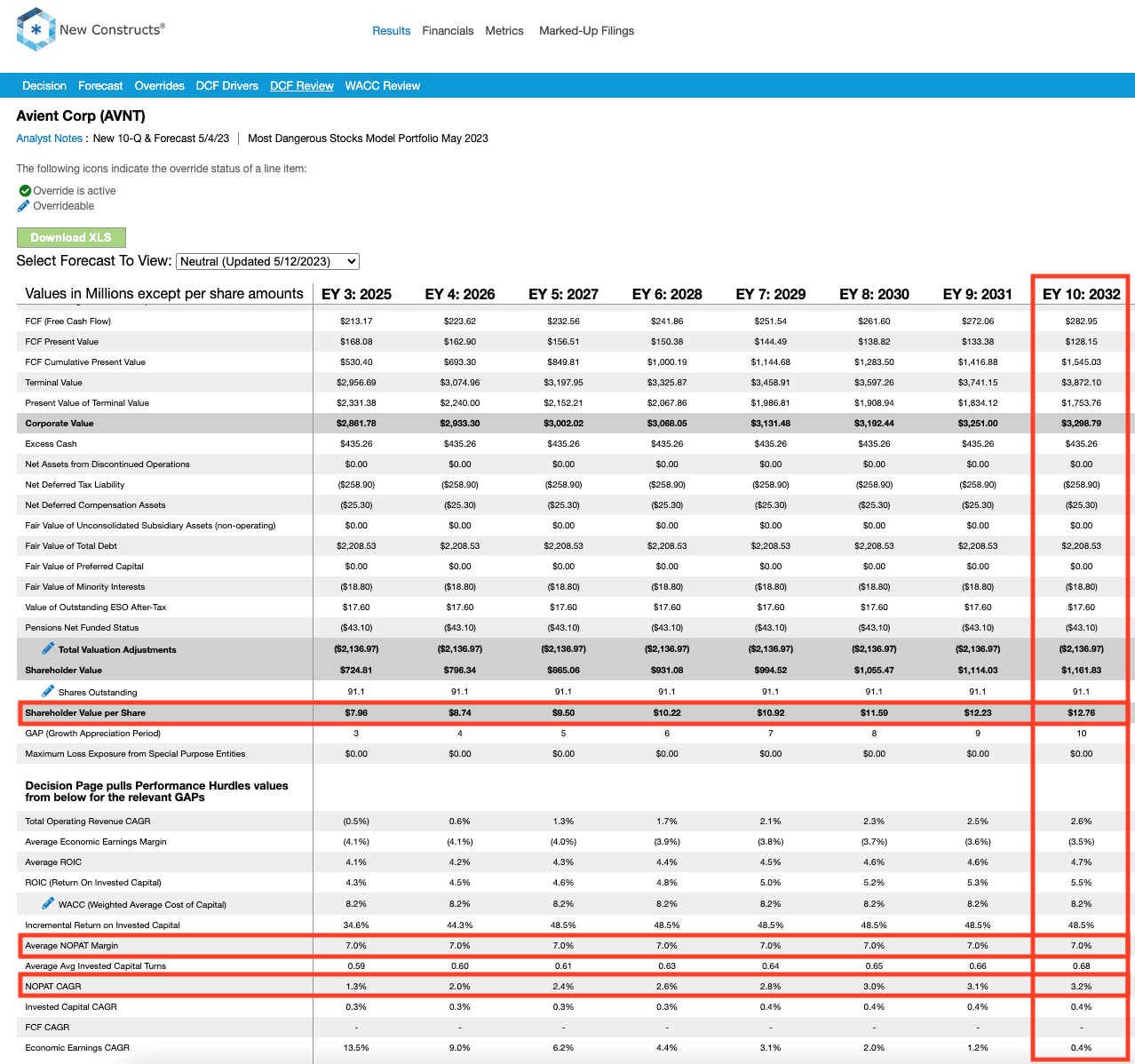Click the EY 3: 2025 column header

(x=356, y=294)
